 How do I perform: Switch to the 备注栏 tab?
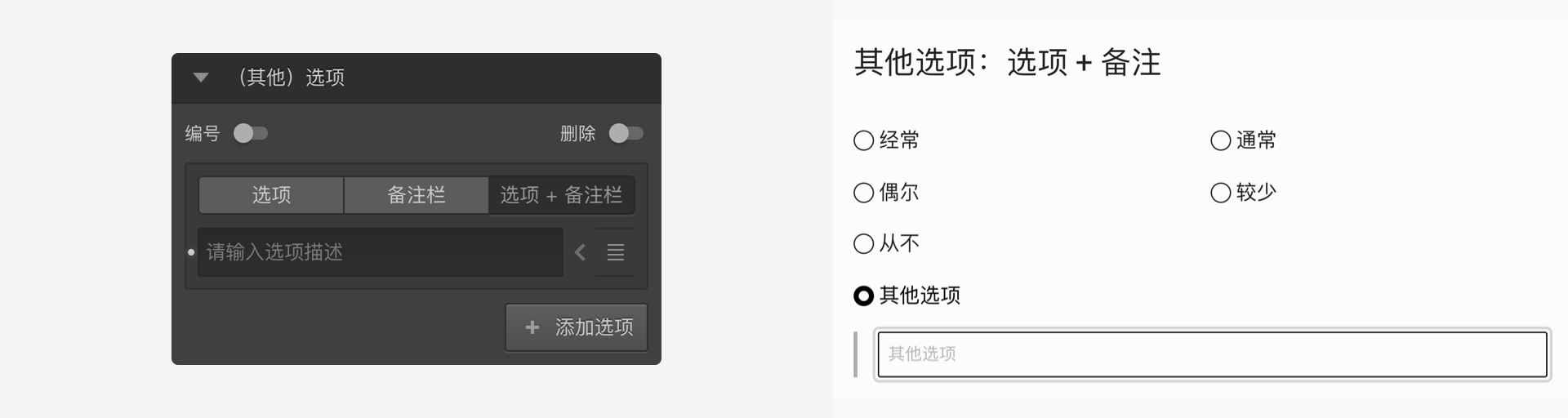point(416,195)
